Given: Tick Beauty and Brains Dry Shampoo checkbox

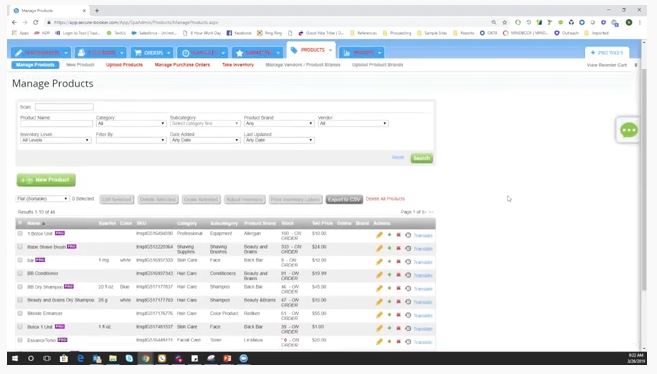Looking at the screenshot, I should coord(20,300).
